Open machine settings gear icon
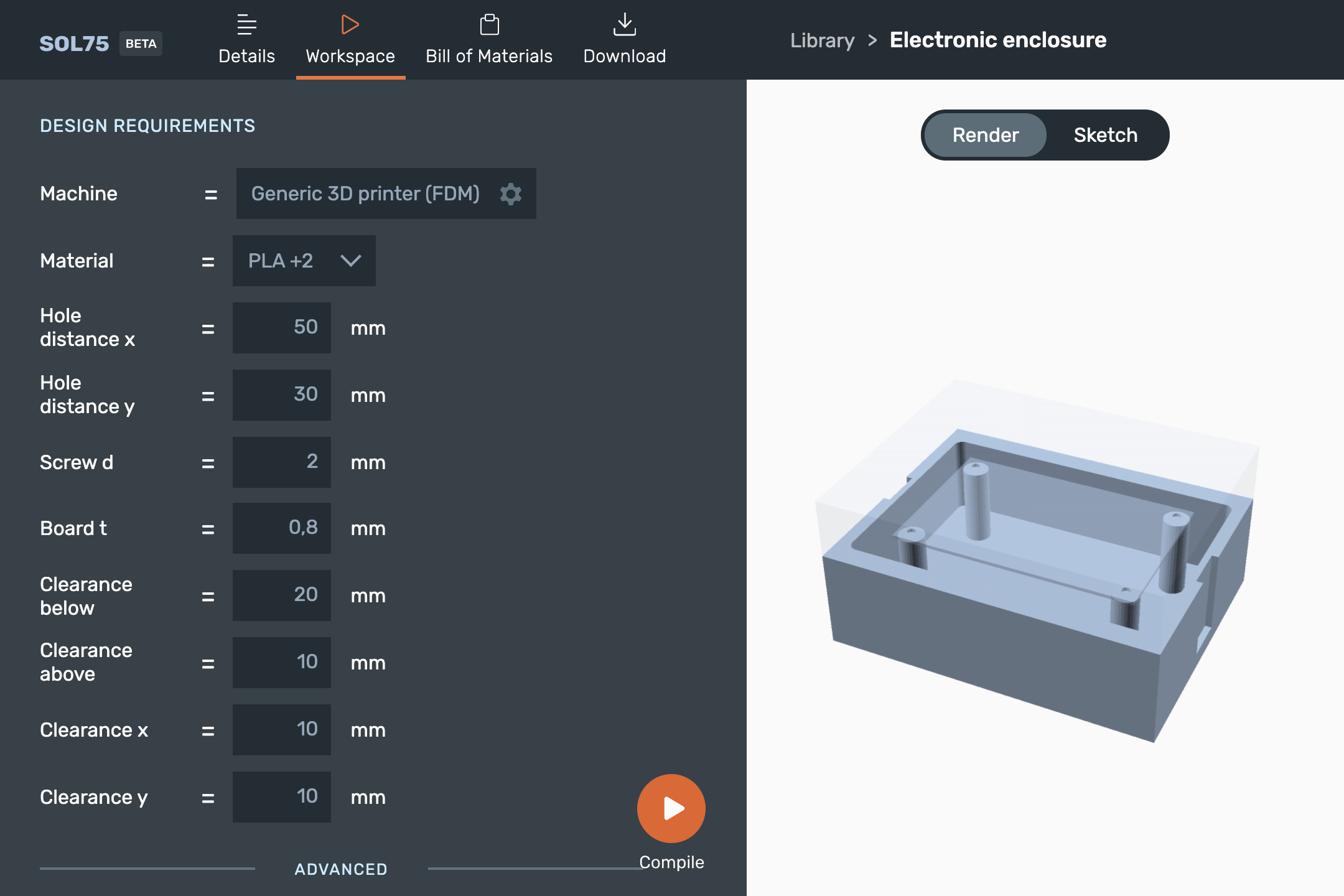The height and width of the screenshot is (896, 1344). click(511, 194)
